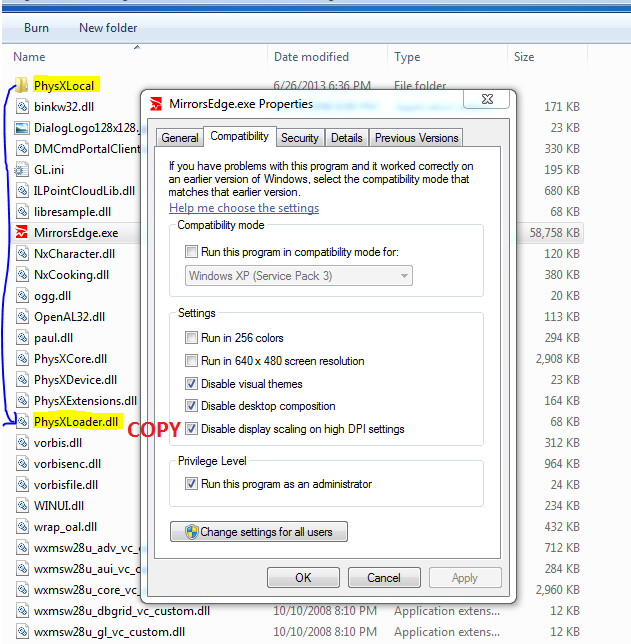Click the PhysXLoader.dll file name text
Image resolution: width=631 pixels, height=644 pixels.
click(76, 421)
